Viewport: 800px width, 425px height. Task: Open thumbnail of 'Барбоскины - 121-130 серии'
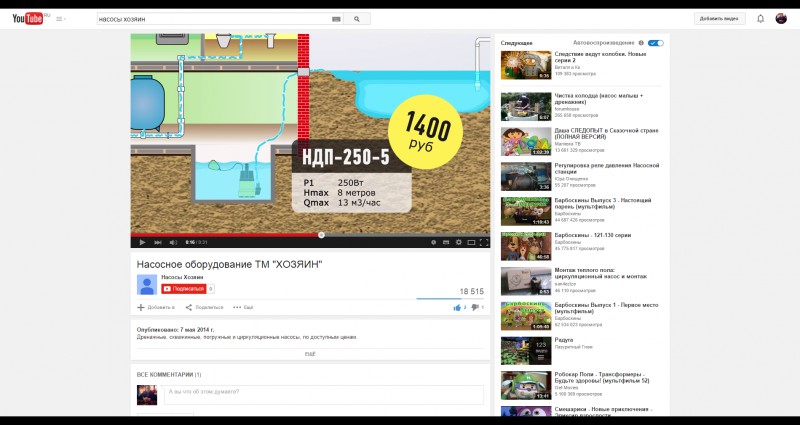[526, 246]
